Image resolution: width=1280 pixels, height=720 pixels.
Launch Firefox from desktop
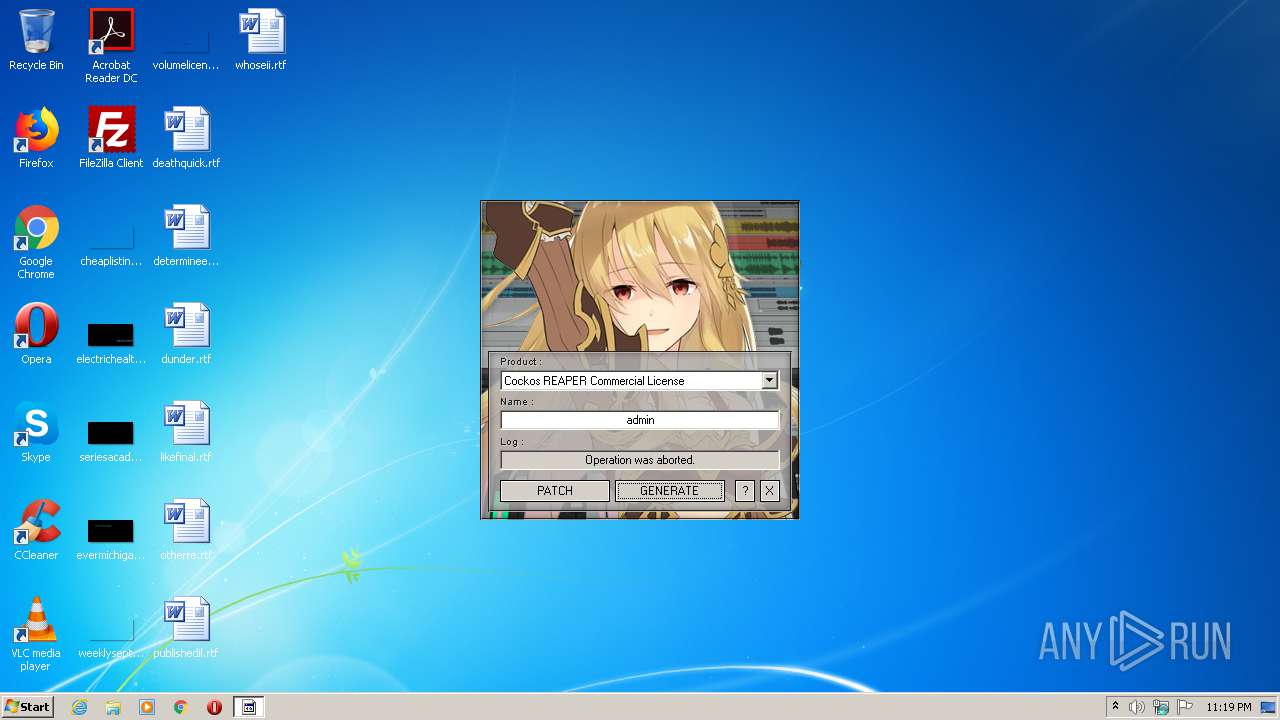pos(36,138)
